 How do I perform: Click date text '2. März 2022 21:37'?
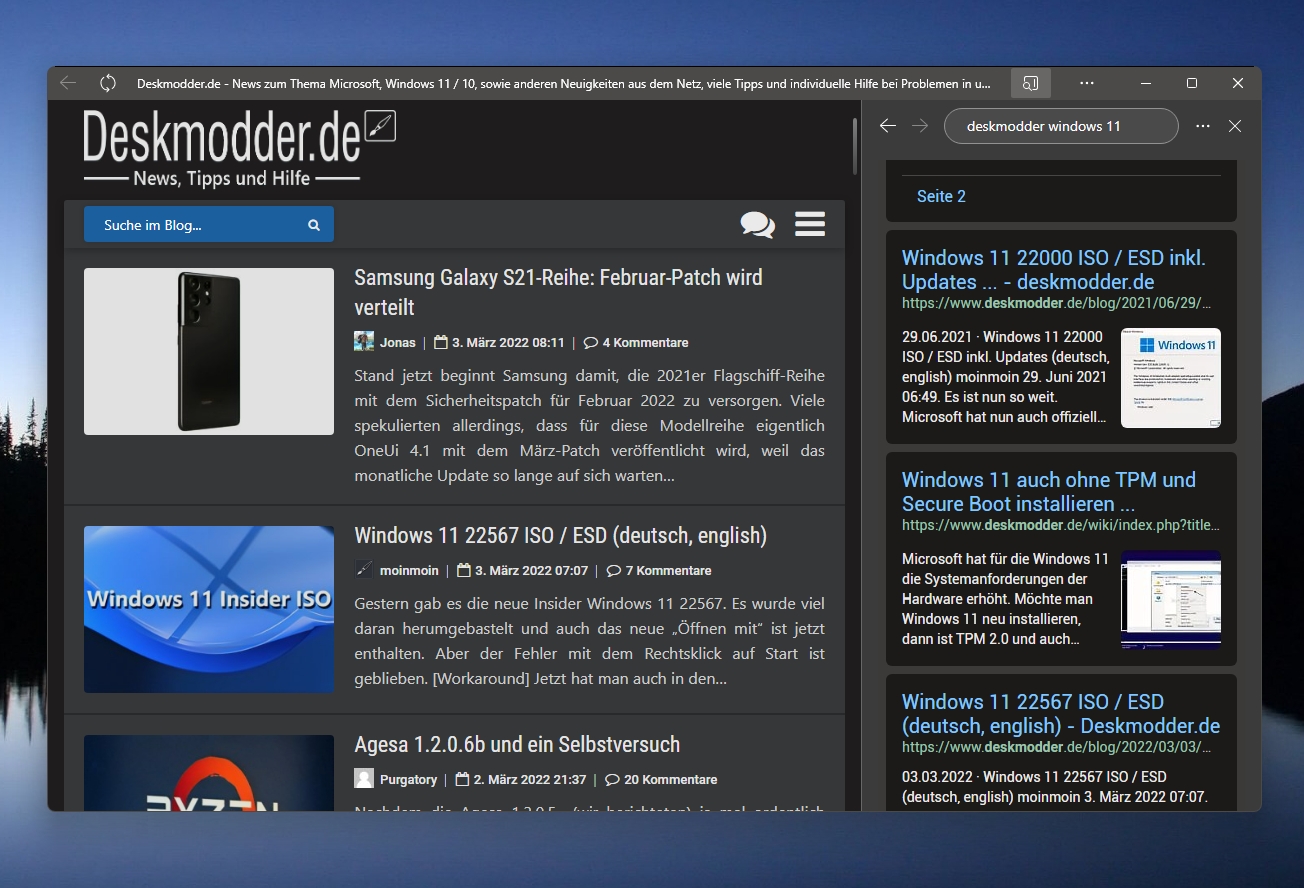point(530,779)
